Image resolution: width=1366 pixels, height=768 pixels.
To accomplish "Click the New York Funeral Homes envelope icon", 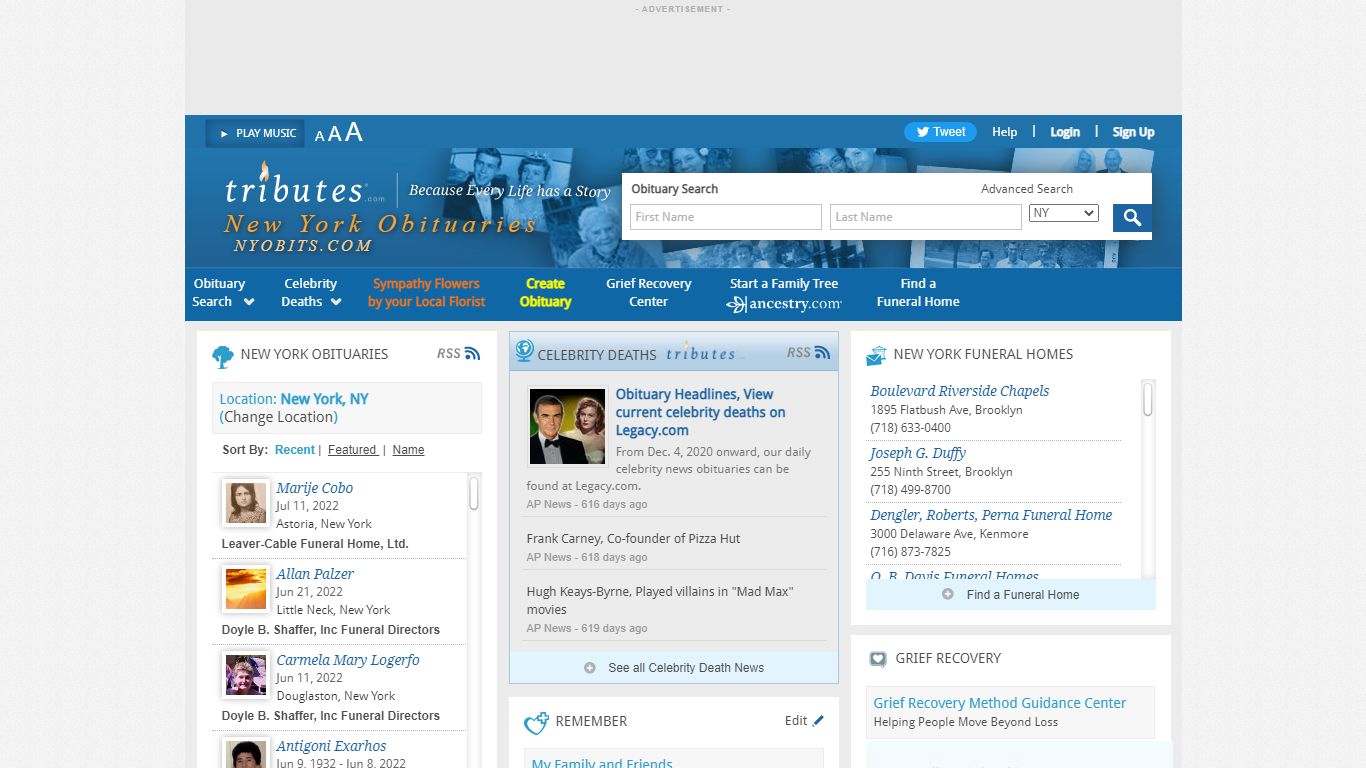I will 876,355.
